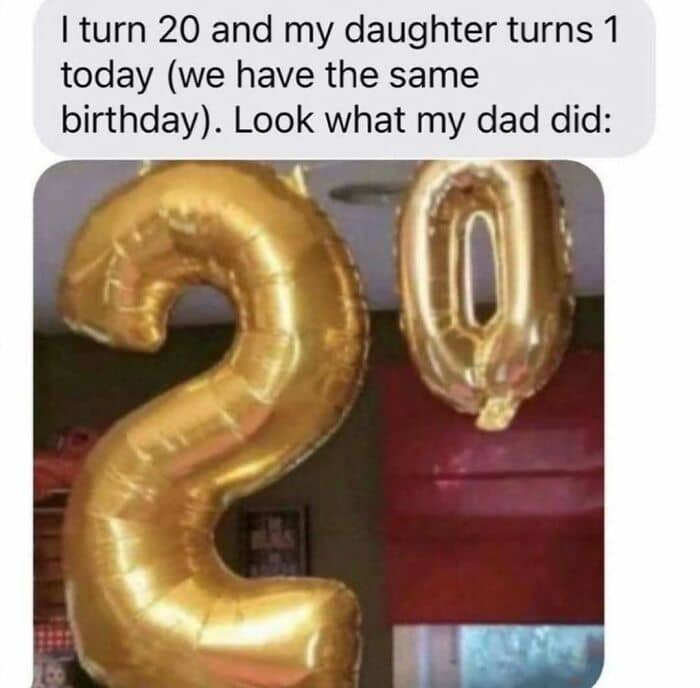The width and height of the screenshot is (700, 688).
Task: Click the number 20 in message text
Action: [x=177, y=30]
